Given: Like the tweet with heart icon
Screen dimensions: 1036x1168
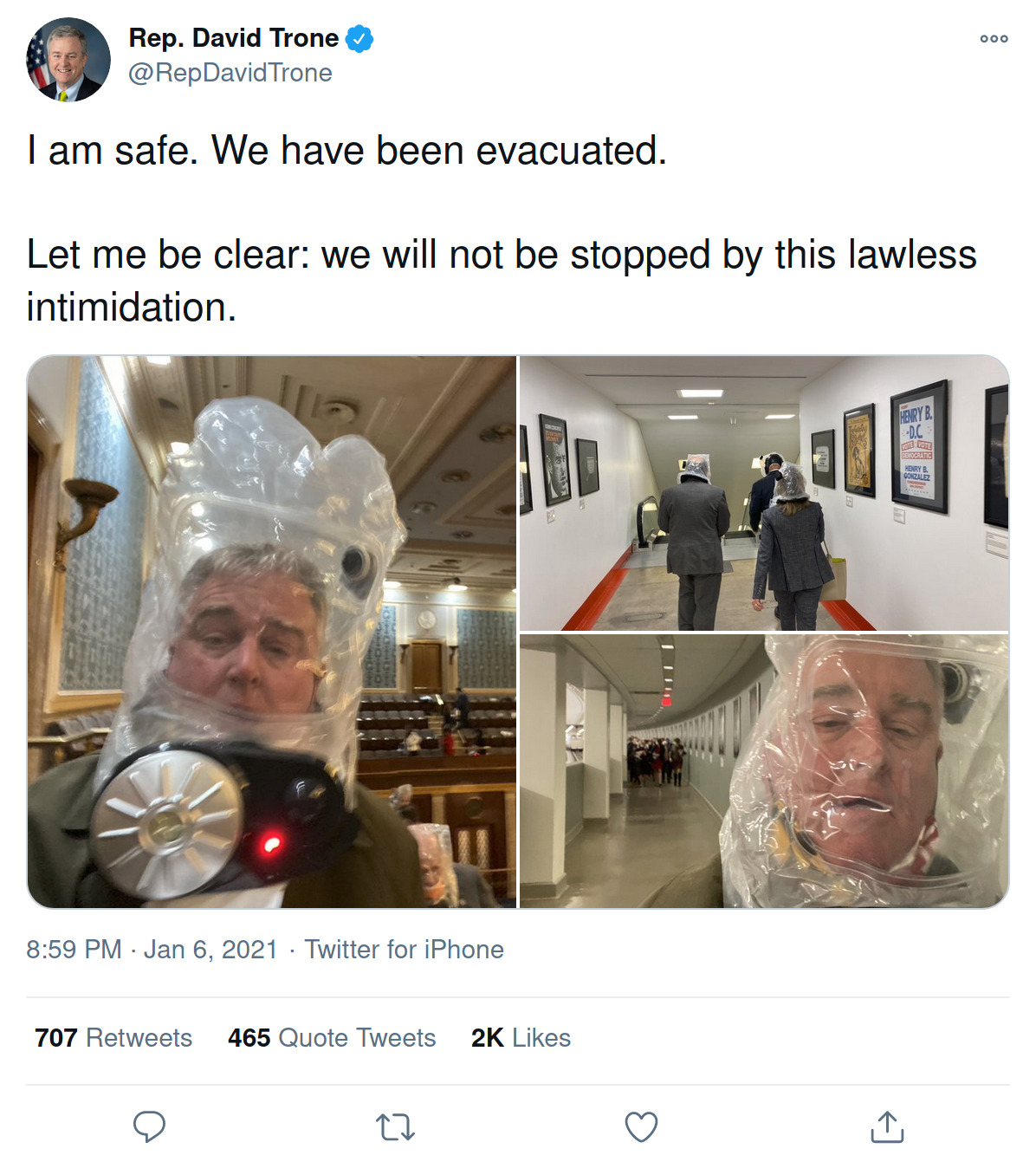Looking at the screenshot, I should [x=641, y=1127].
